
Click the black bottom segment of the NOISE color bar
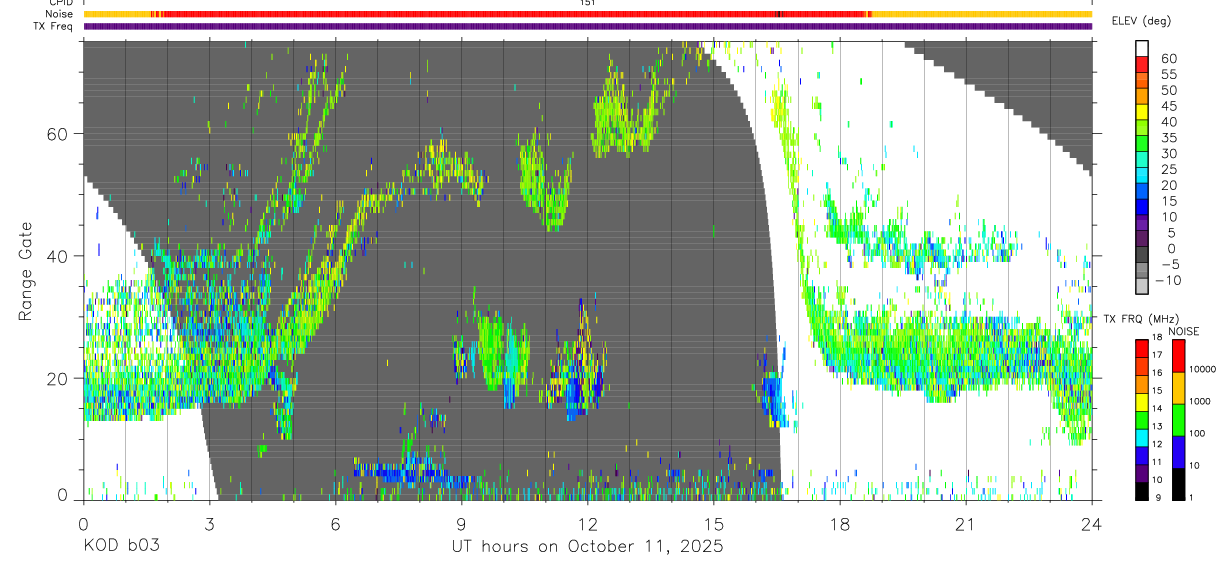1178,484
